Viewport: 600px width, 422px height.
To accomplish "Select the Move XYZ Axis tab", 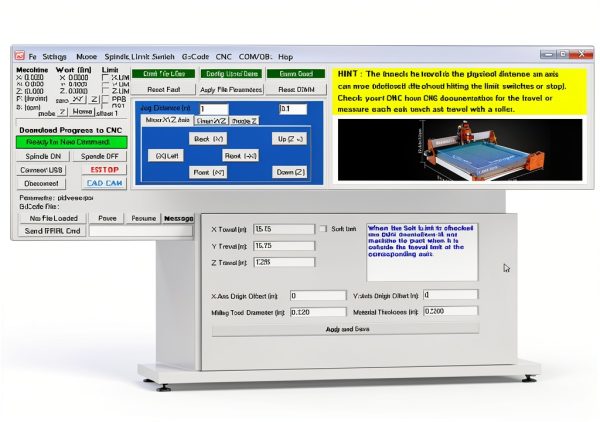I will coord(167,120).
